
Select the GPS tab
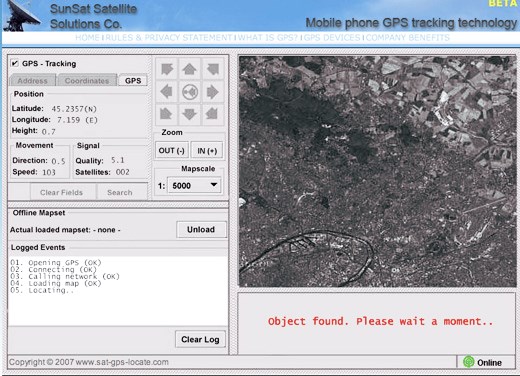(x=133, y=80)
